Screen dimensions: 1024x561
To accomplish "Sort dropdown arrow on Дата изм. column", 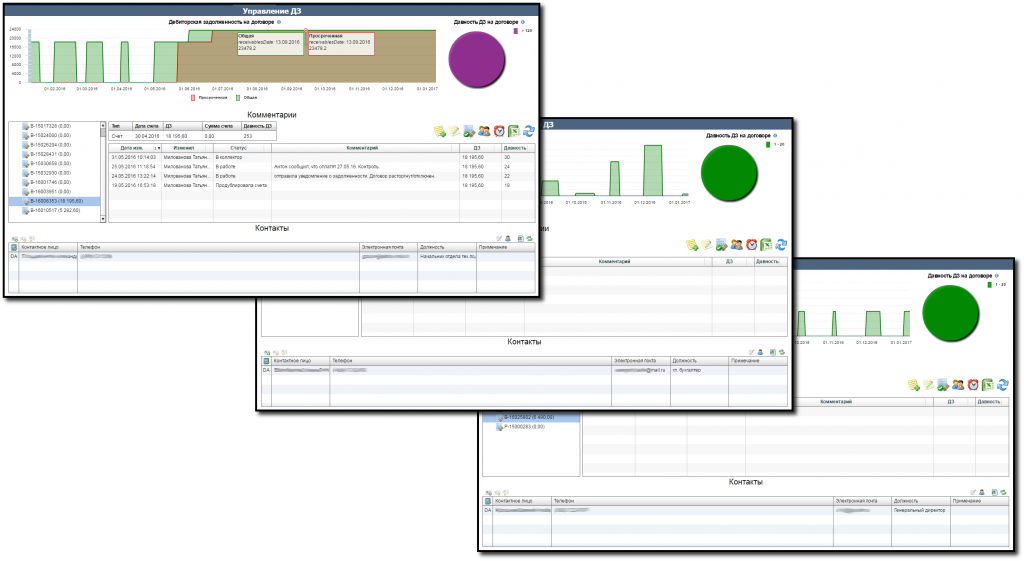I will [157, 148].
